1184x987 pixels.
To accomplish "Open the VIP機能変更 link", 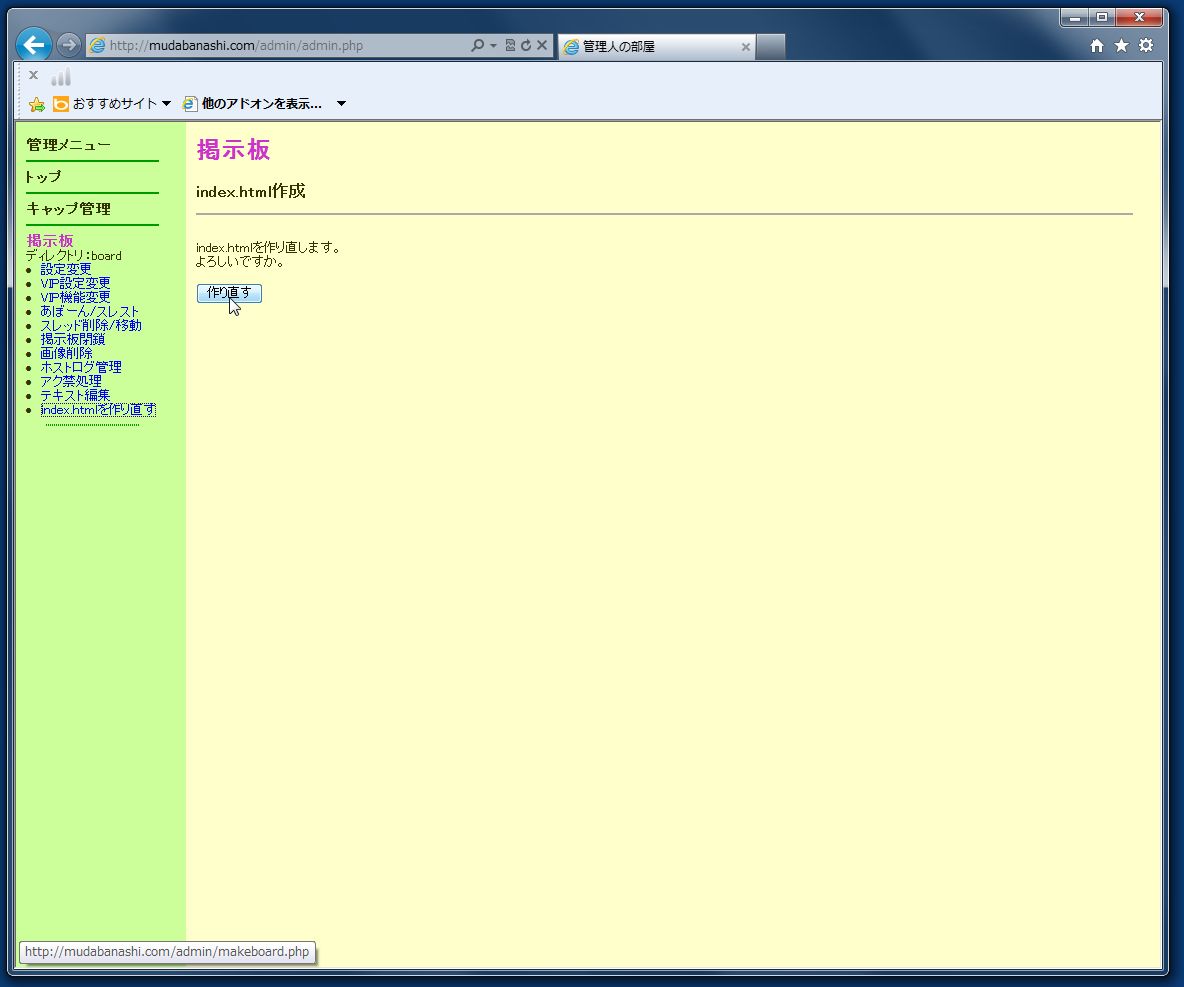I will 76,297.
